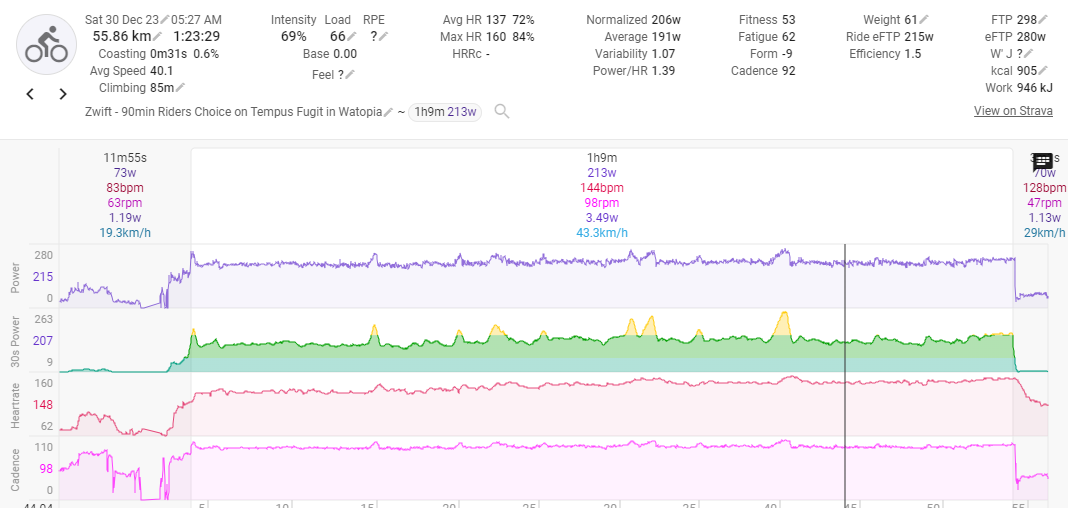Click the 98rpm interval cadence
Screen dimensions: 1068x508
pos(601,203)
